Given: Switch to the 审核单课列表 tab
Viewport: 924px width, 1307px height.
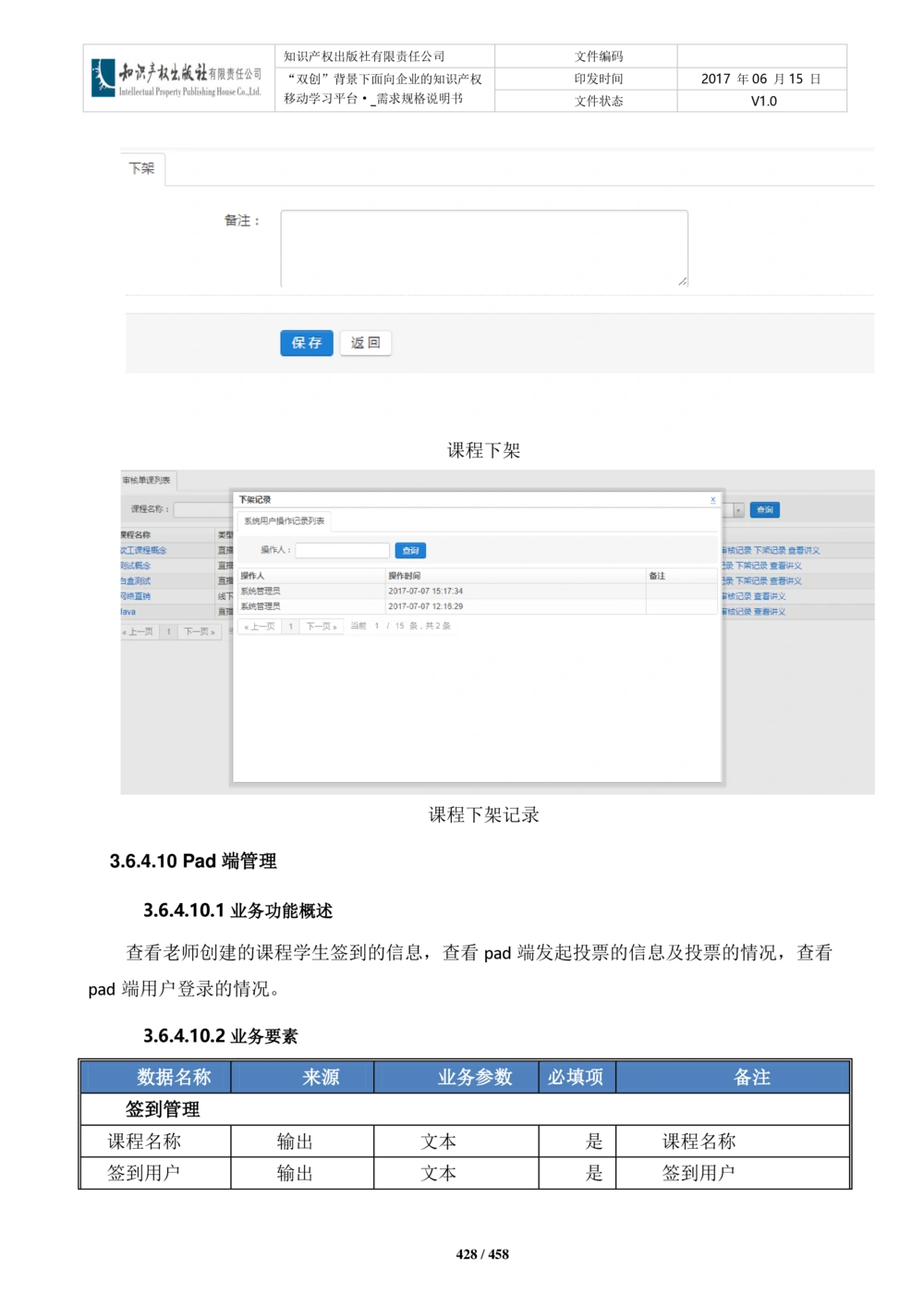Looking at the screenshot, I should 149,479.
